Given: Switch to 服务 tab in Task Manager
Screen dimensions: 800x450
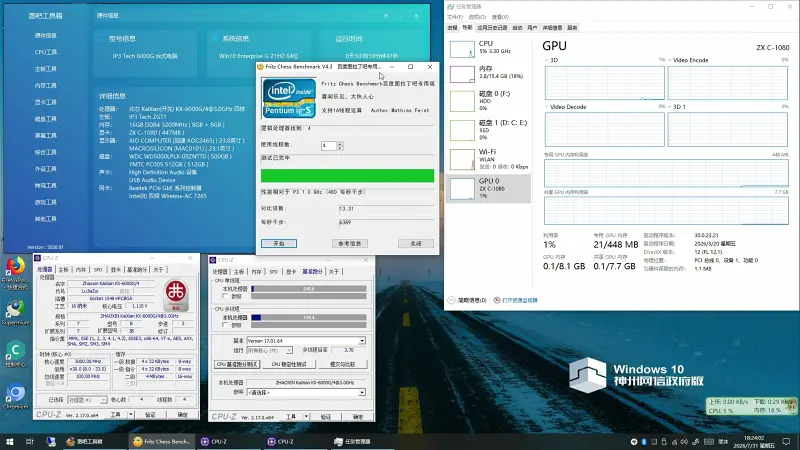Looking at the screenshot, I should click(x=572, y=28).
